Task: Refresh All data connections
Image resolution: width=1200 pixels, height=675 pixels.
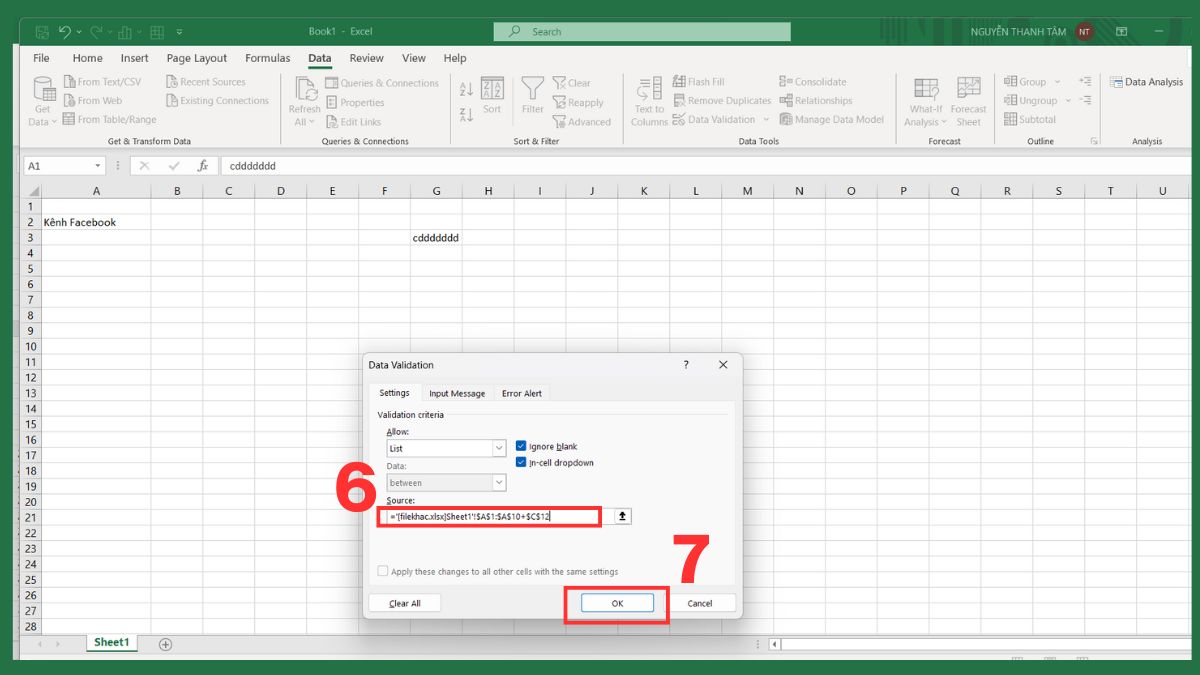Action: (x=304, y=100)
